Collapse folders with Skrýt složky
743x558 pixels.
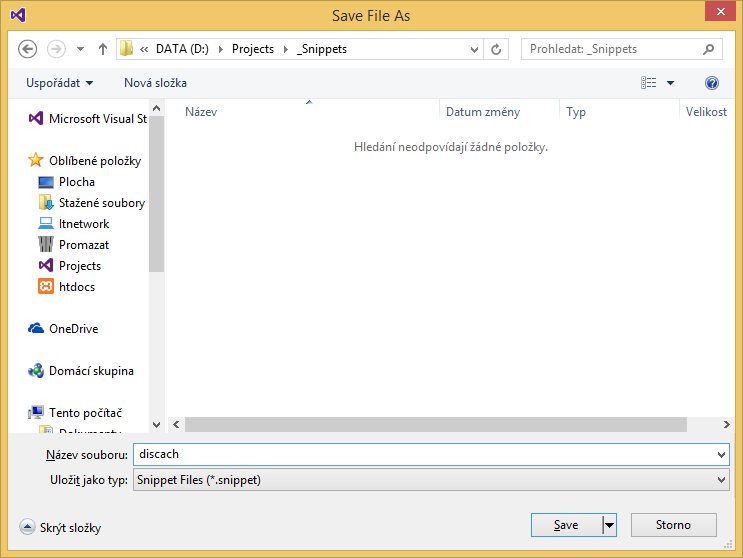(60, 527)
